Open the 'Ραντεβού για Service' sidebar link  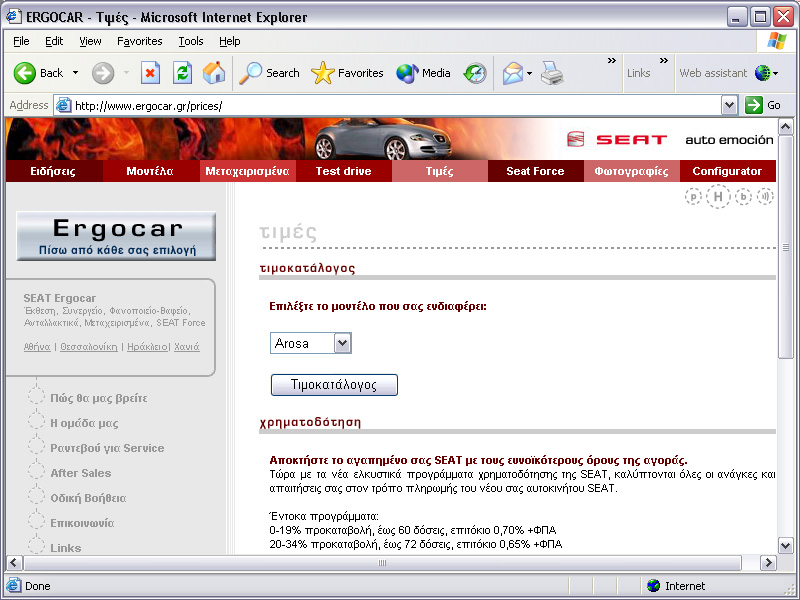(x=107, y=448)
